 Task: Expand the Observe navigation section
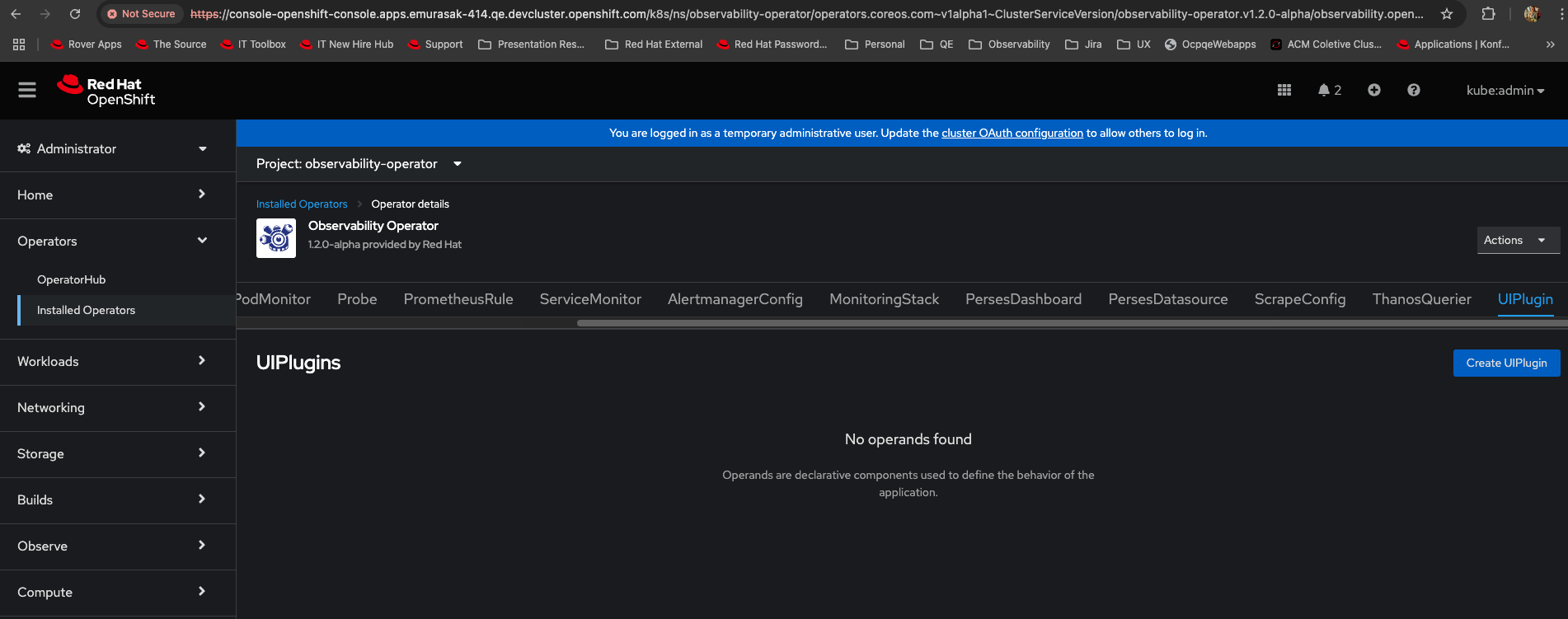(118, 546)
